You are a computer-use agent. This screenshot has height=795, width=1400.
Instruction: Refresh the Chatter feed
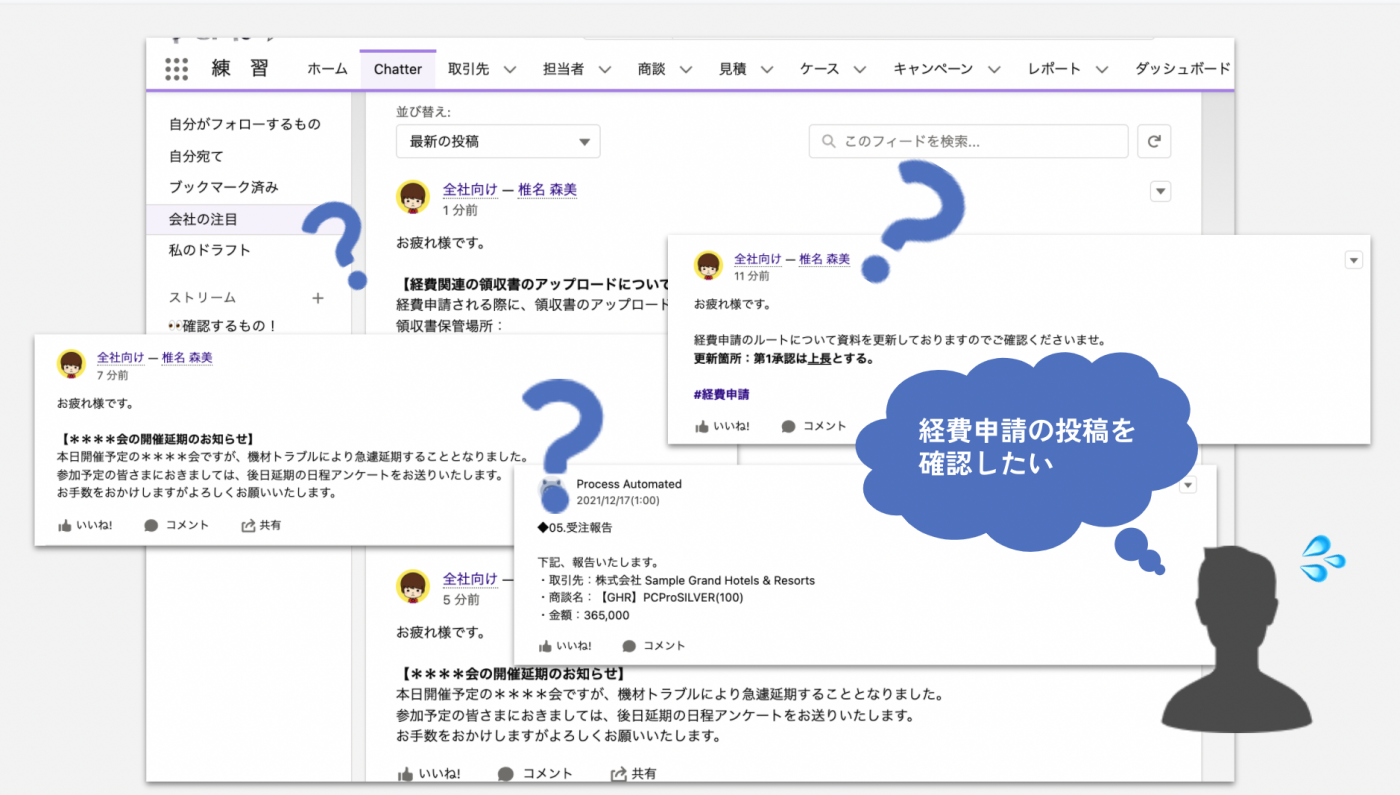click(x=1154, y=142)
